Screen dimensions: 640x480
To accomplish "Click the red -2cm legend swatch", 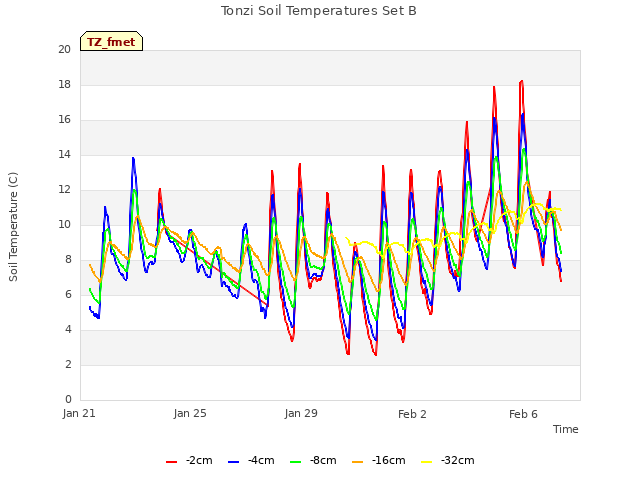I will pos(171,462).
